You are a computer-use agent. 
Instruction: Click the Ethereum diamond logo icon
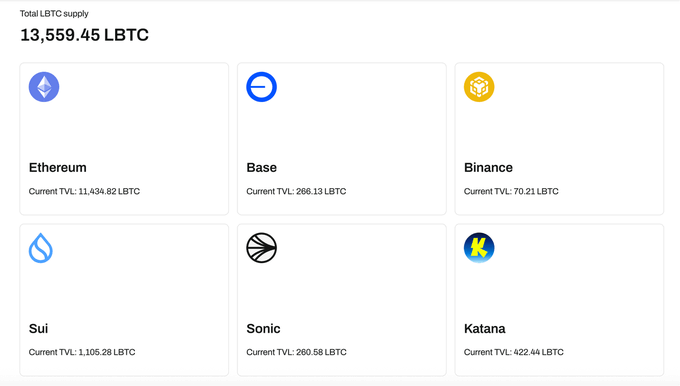pos(44,87)
